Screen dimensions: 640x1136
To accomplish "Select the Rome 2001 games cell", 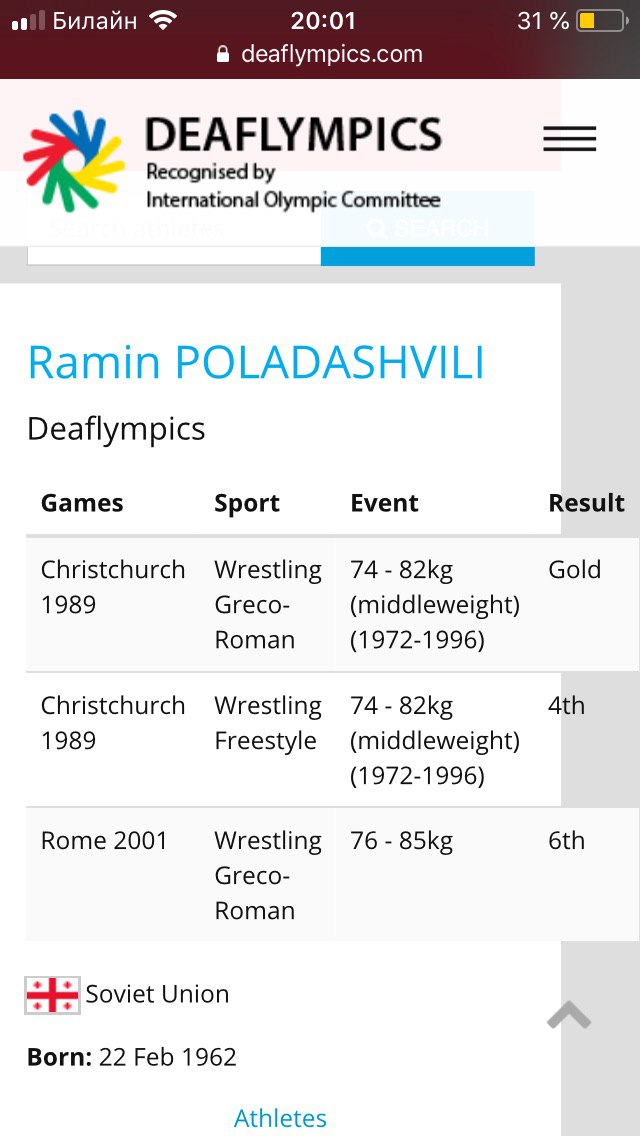I will [x=104, y=841].
